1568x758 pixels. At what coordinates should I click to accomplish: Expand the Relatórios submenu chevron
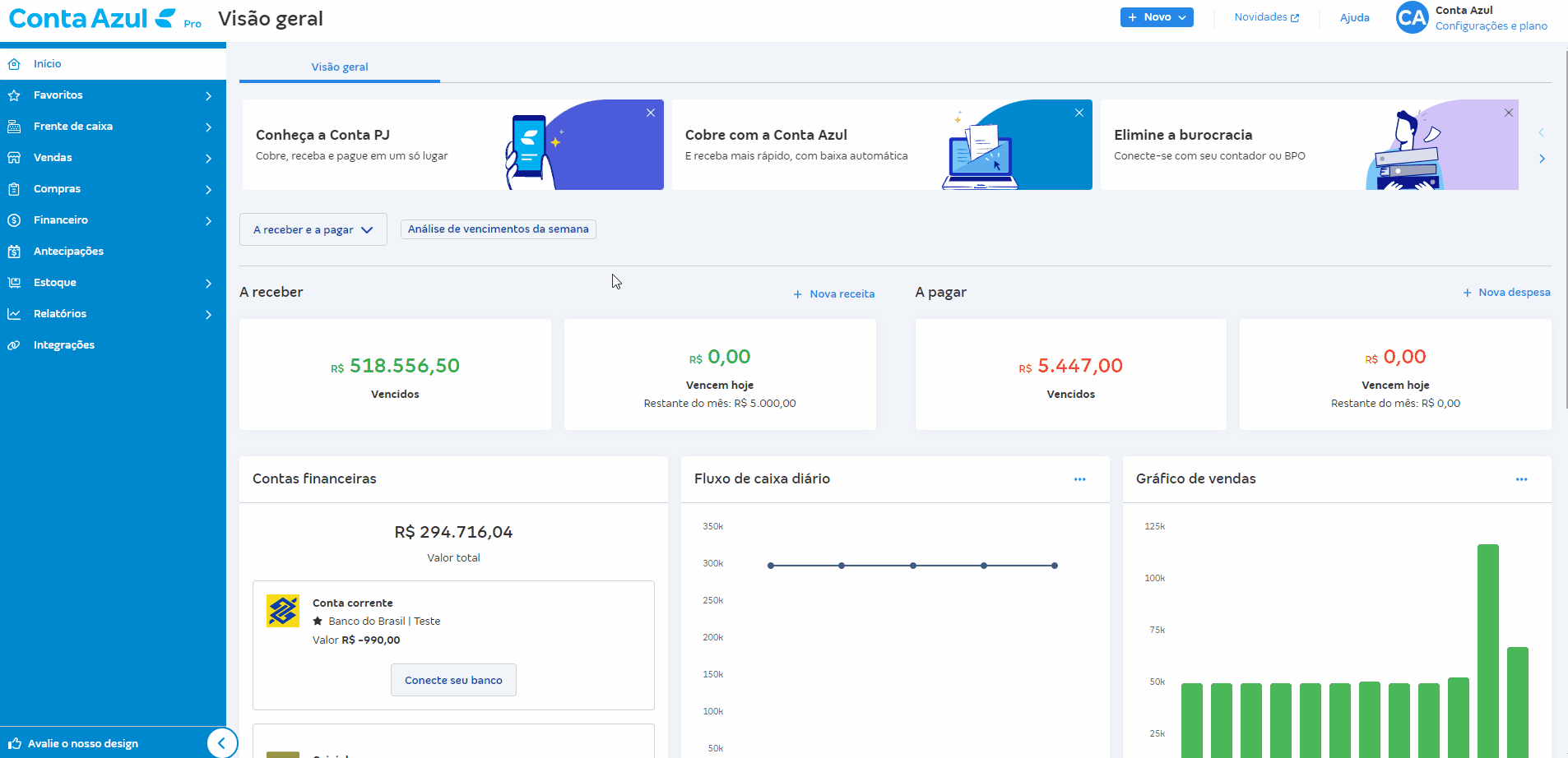(x=209, y=315)
